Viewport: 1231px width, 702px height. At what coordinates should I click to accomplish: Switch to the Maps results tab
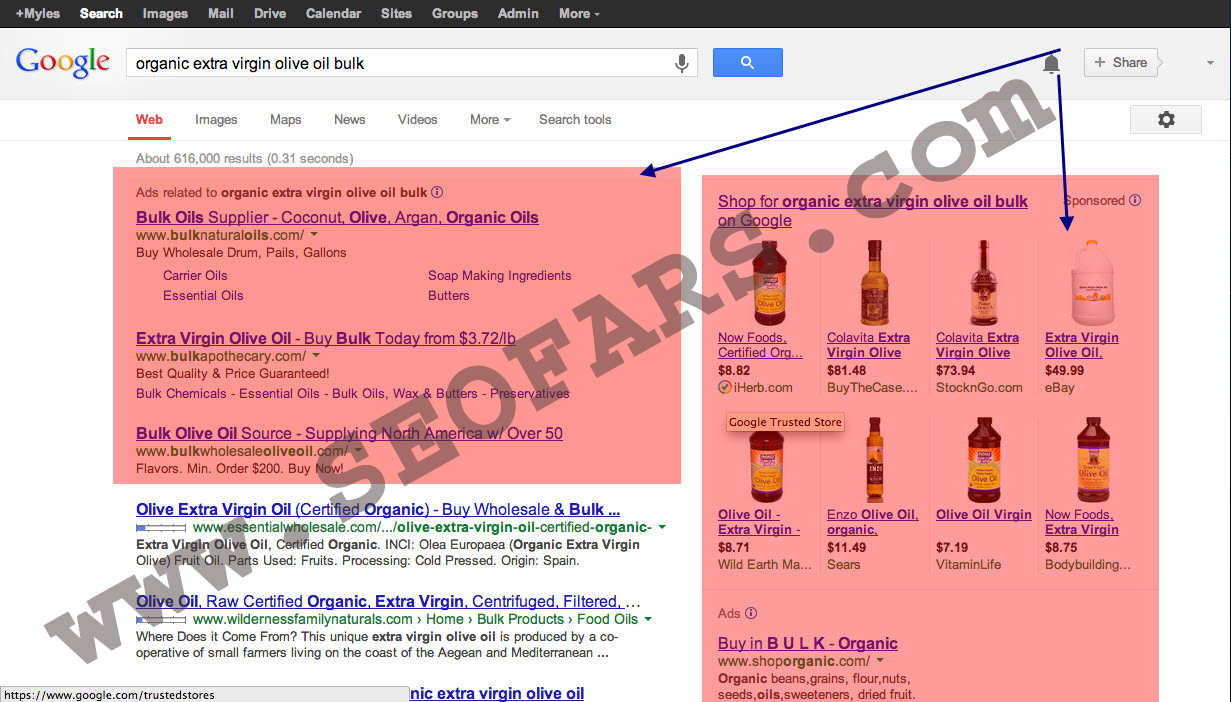[285, 119]
